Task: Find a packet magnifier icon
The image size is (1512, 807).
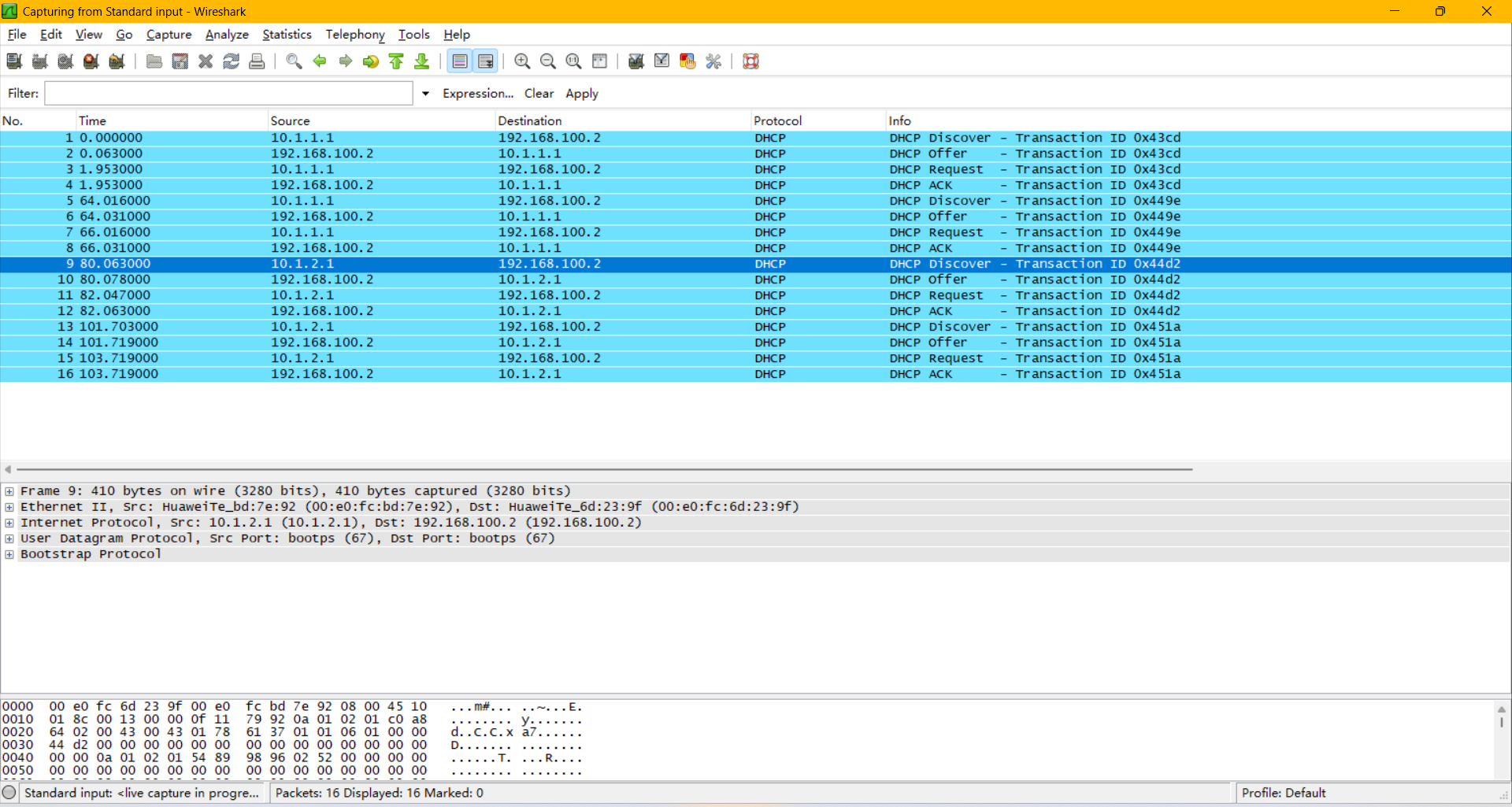Action: [x=294, y=61]
